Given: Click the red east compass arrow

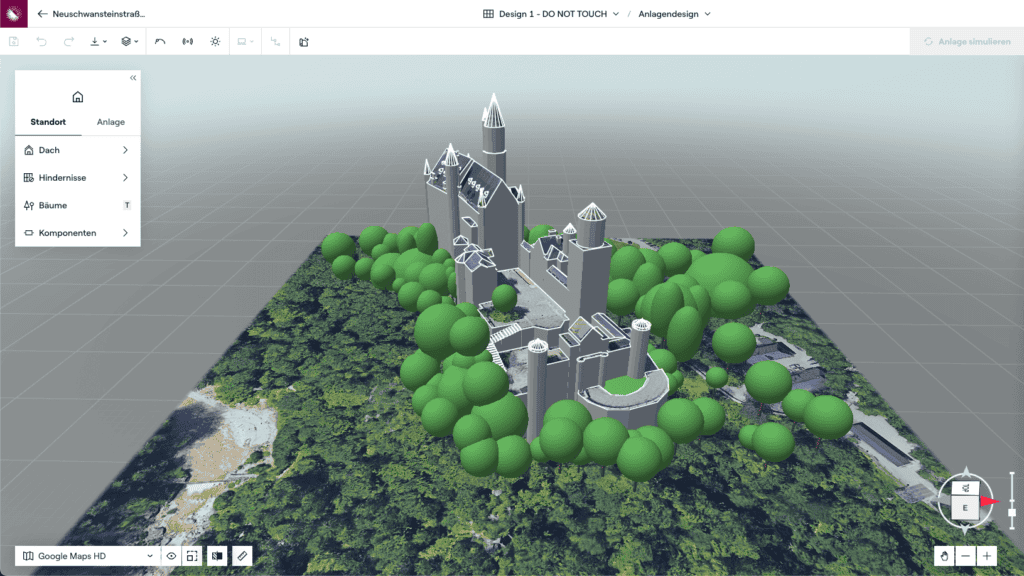Looking at the screenshot, I should (x=990, y=502).
